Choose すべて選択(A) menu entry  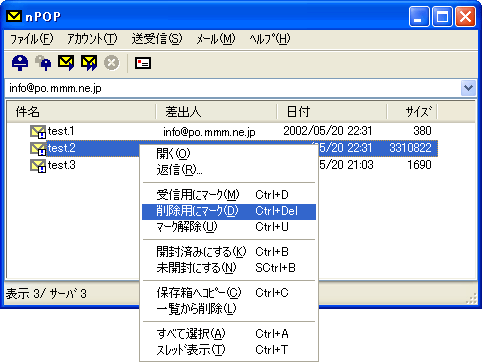click(229, 334)
